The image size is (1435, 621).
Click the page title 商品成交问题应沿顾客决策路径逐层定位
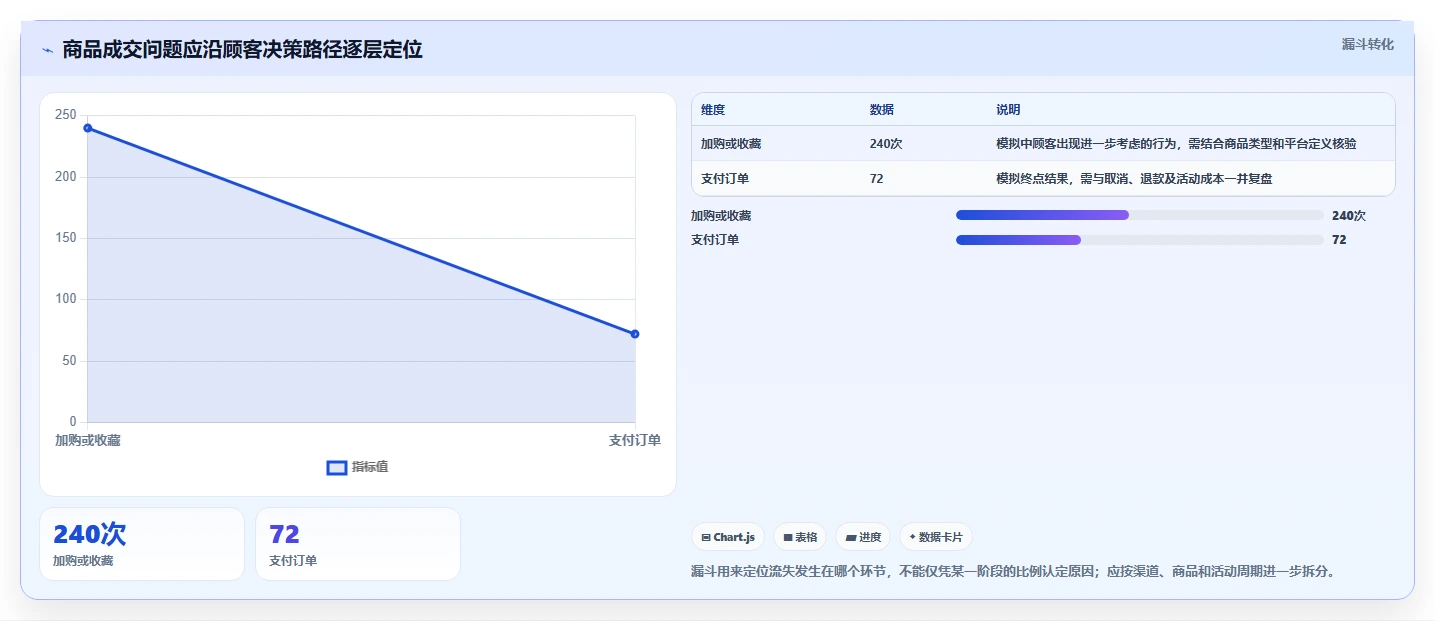242,50
